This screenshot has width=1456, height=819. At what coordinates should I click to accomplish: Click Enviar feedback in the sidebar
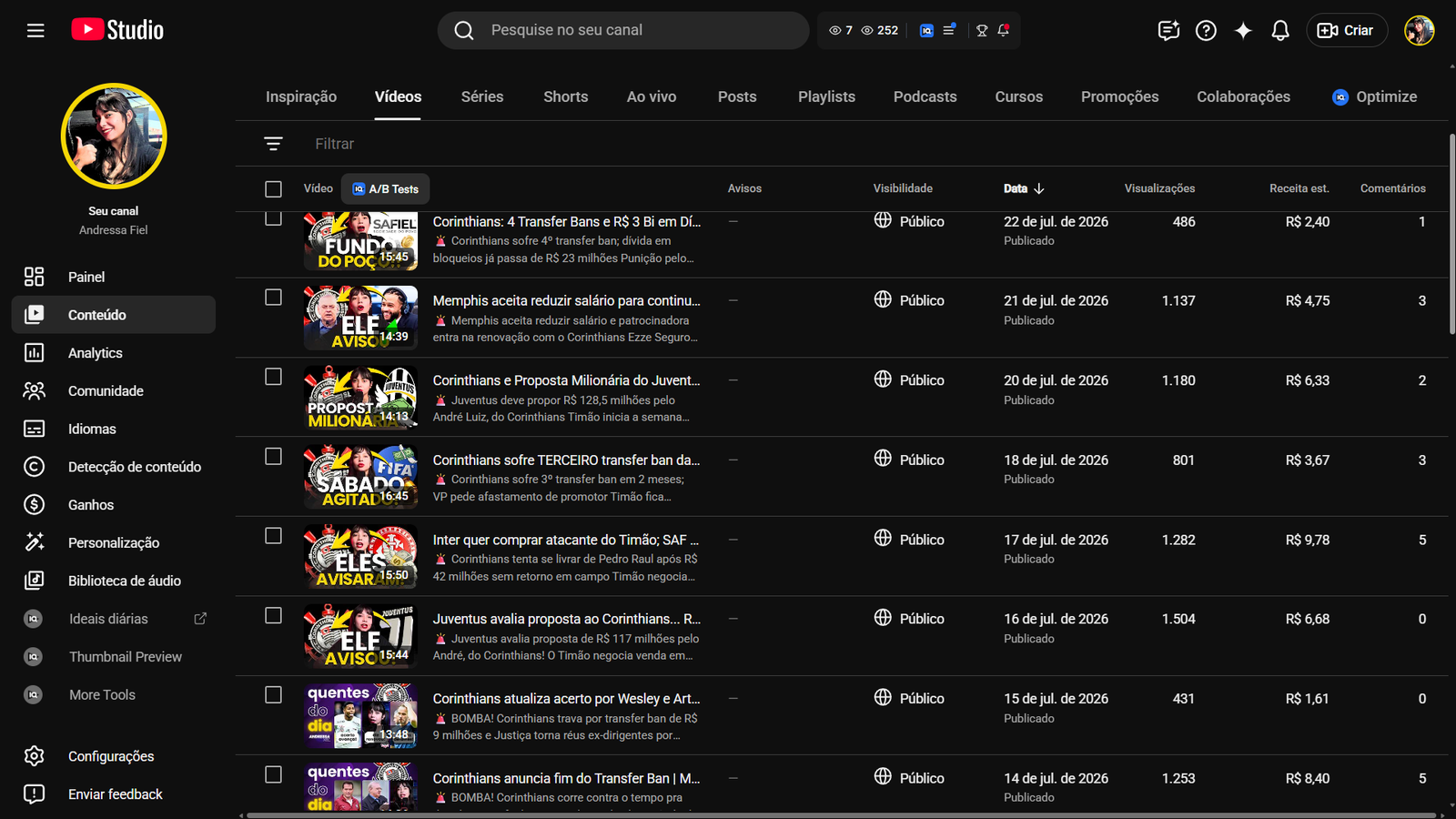[114, 794]
